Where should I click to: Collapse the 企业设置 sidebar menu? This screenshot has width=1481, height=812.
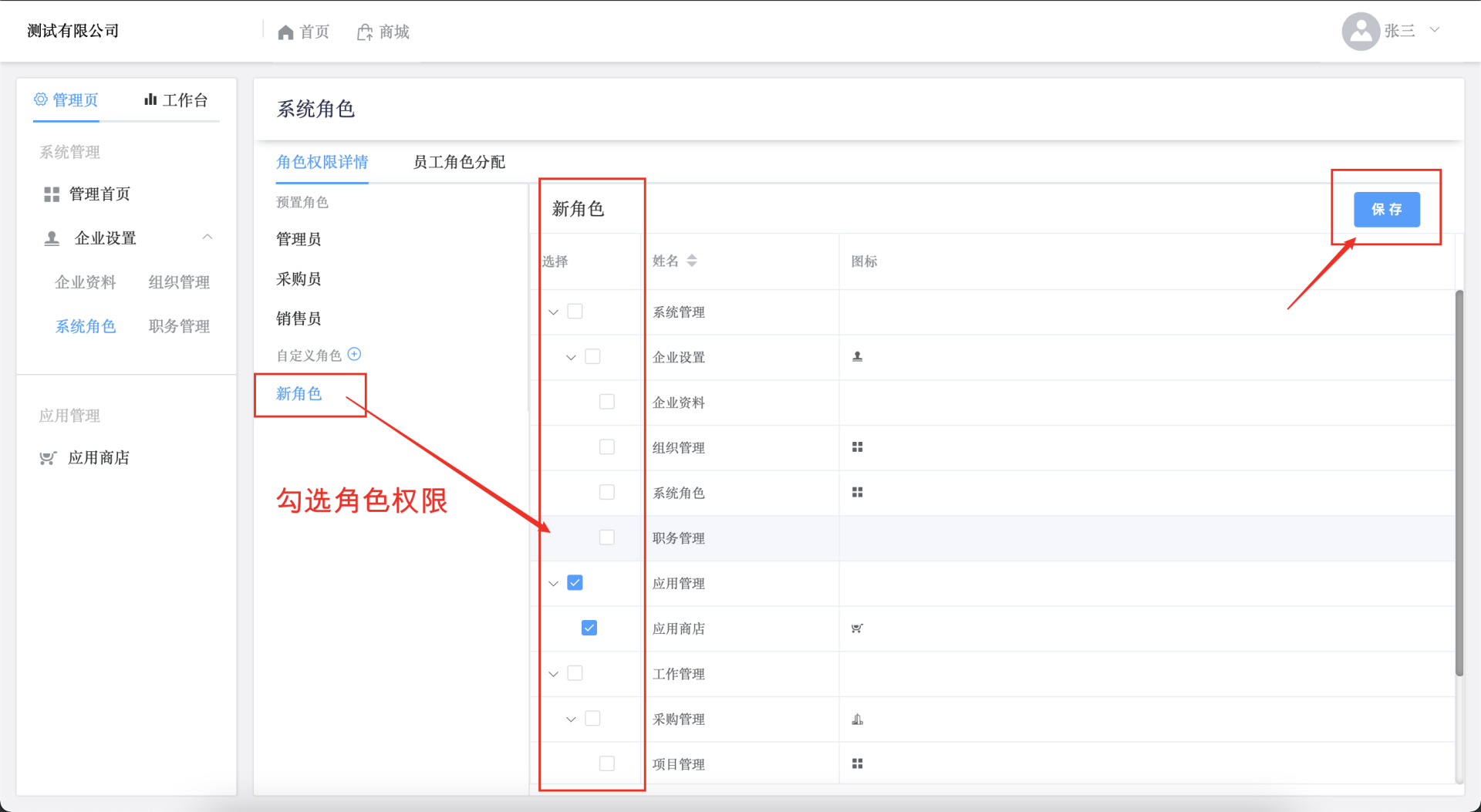click(x=207, y=238)
